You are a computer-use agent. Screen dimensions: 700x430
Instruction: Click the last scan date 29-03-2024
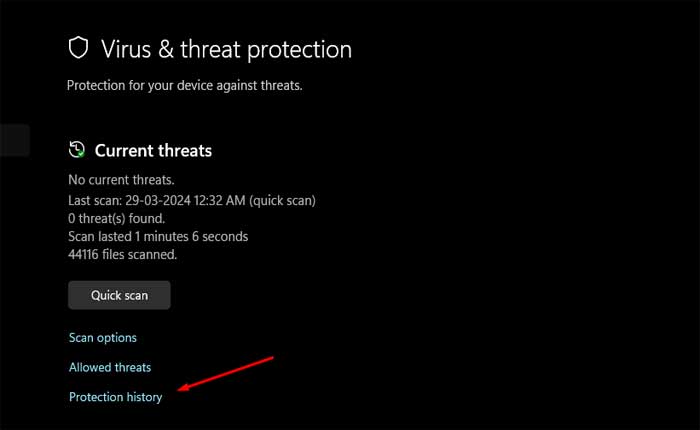pyautogui.click(x=160, y=200)
